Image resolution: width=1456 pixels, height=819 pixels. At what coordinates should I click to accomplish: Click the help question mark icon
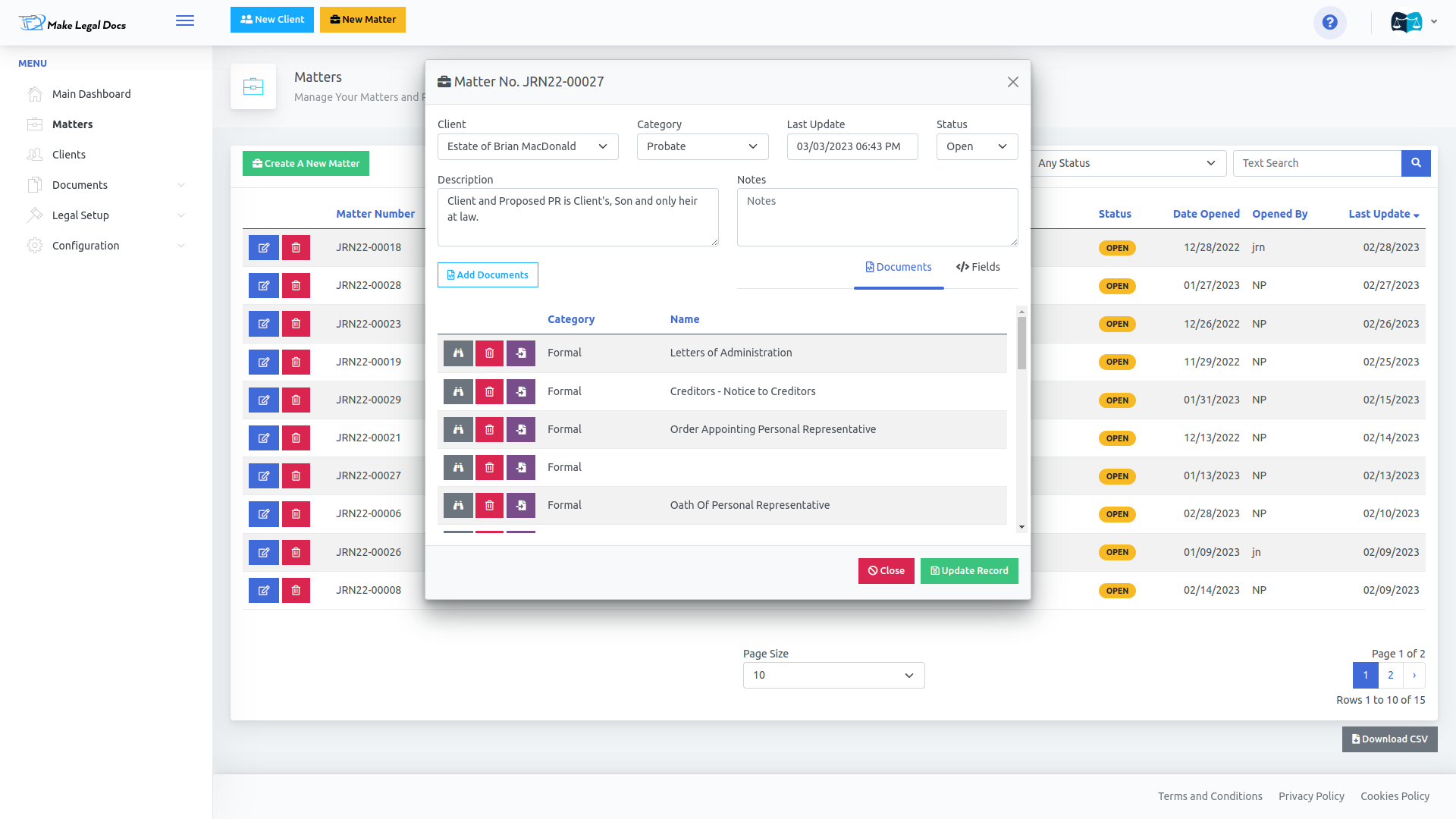(x=1329, y=23)
